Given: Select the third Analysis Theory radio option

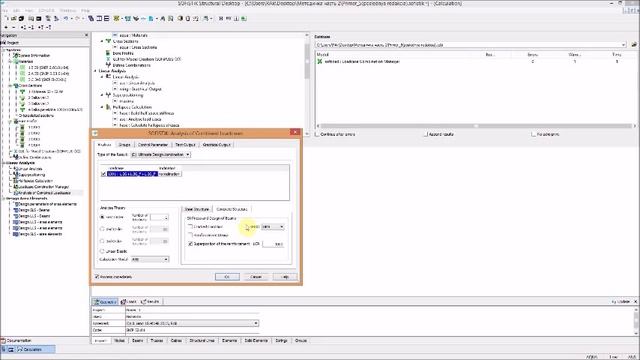Looking at the screenshot, I should (x=102, y=241).
